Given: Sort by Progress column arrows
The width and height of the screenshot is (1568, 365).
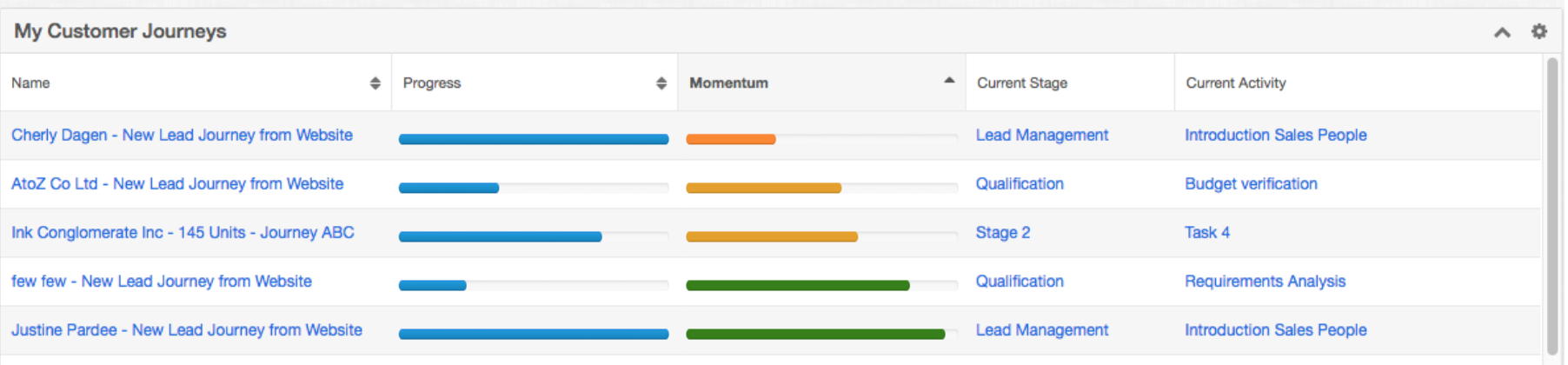Looking at the screenshot, I should point(661,83).
